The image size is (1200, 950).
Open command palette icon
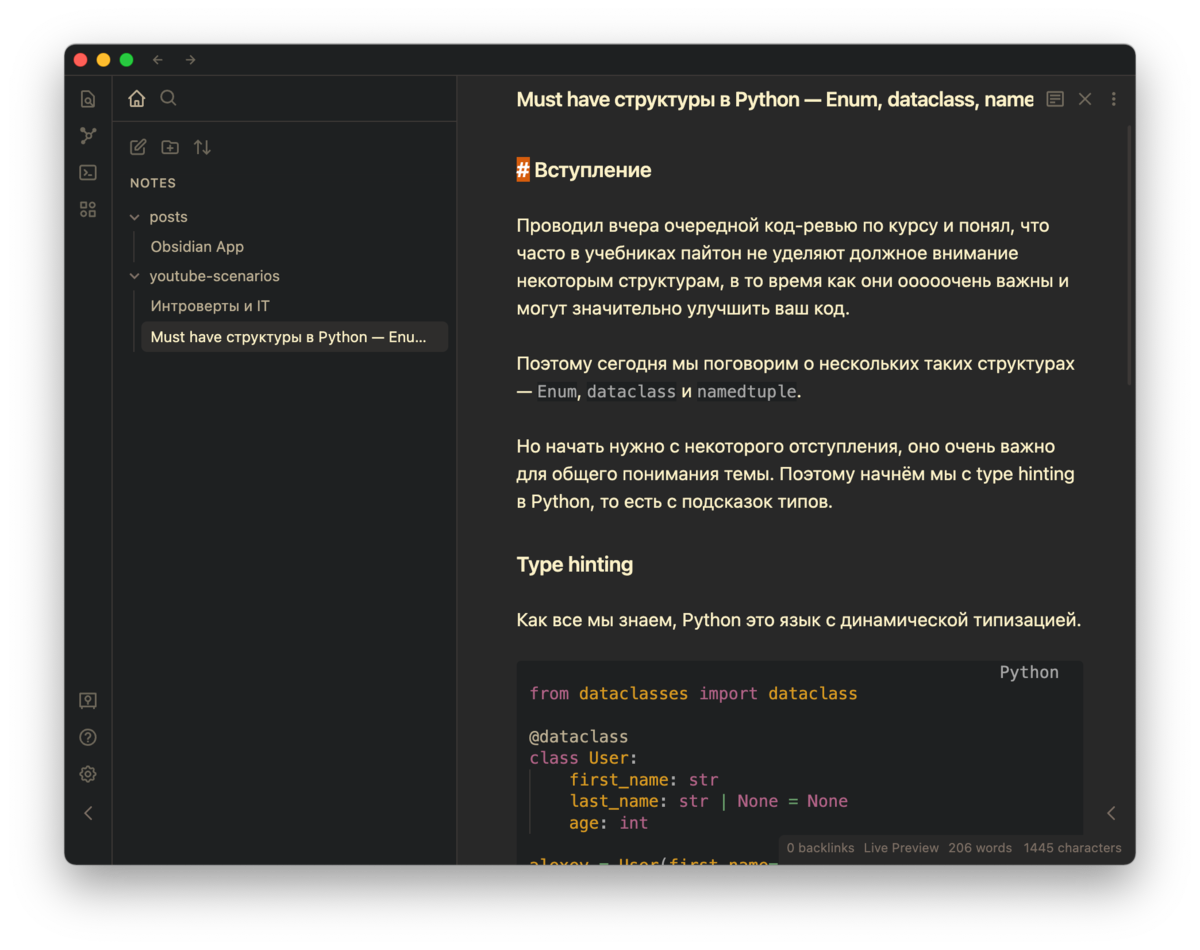pos(88,172)
